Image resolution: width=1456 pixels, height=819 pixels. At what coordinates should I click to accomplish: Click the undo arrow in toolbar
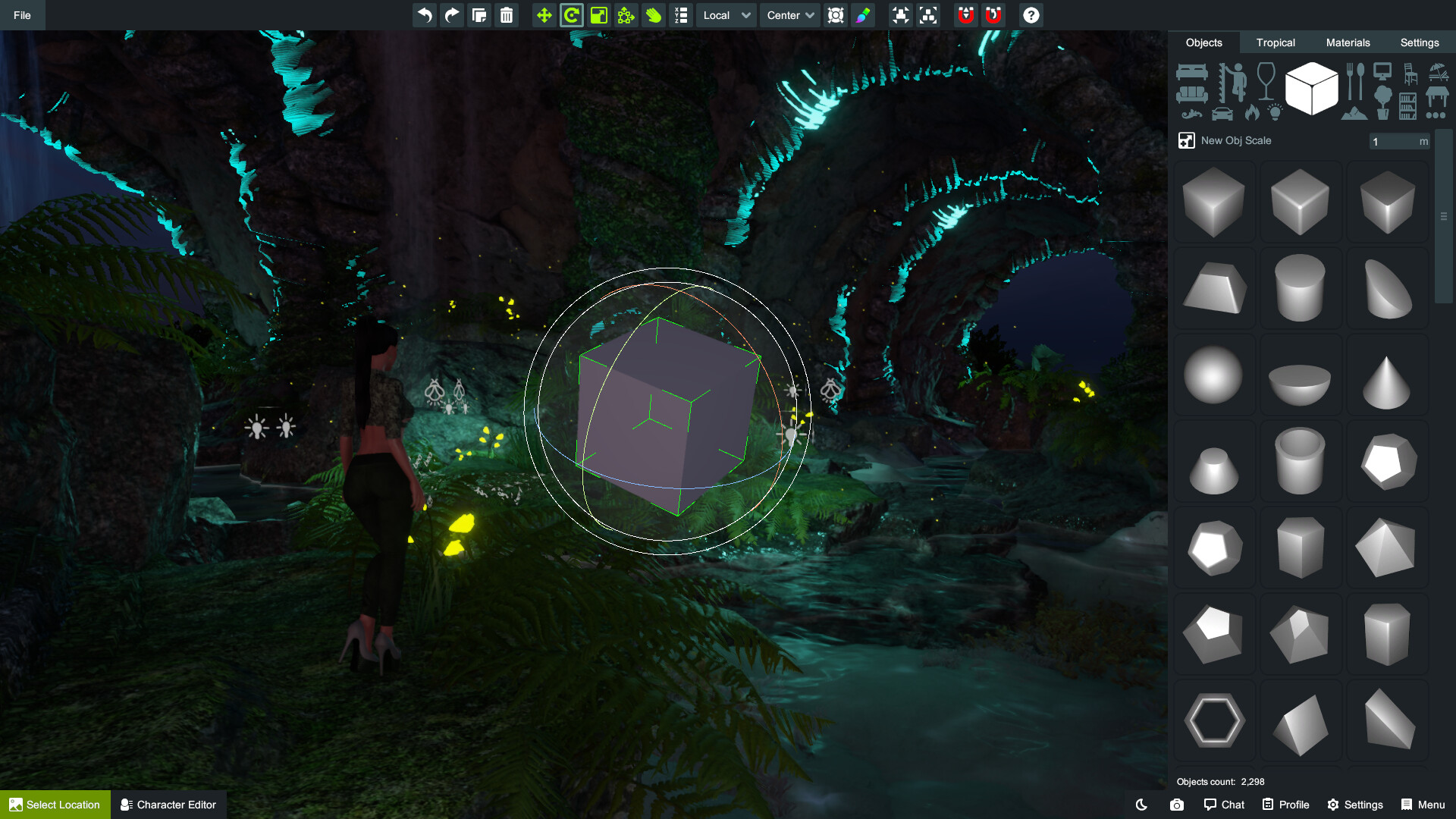[425, 15]
